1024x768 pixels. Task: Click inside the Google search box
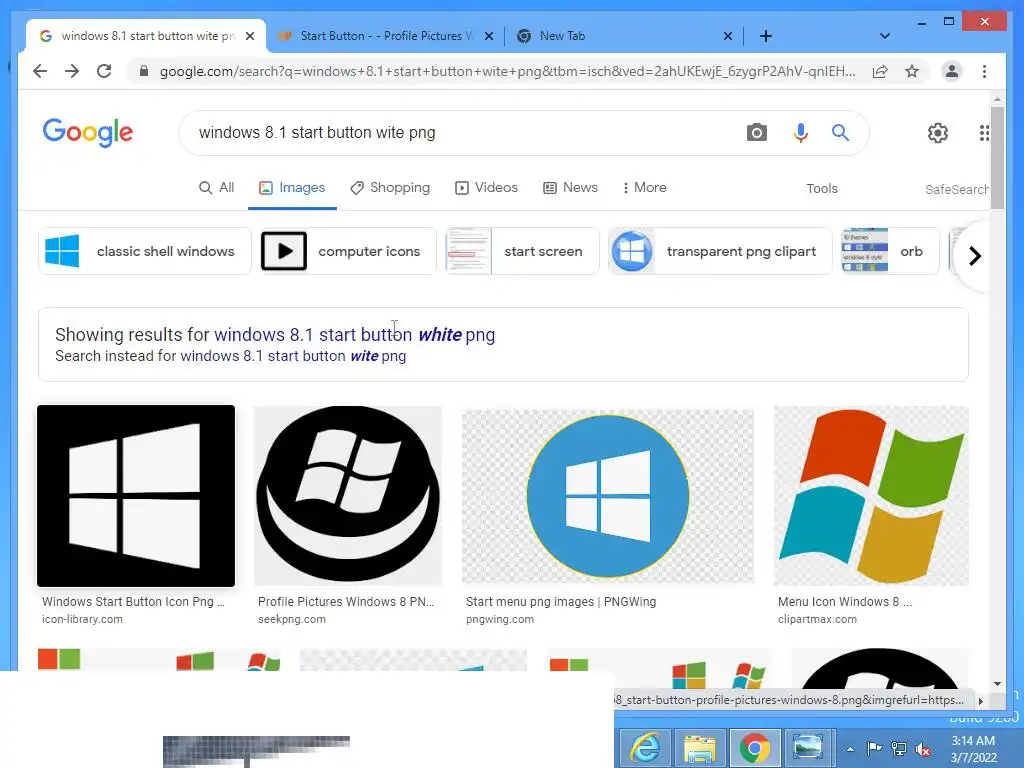pos(457,133)
